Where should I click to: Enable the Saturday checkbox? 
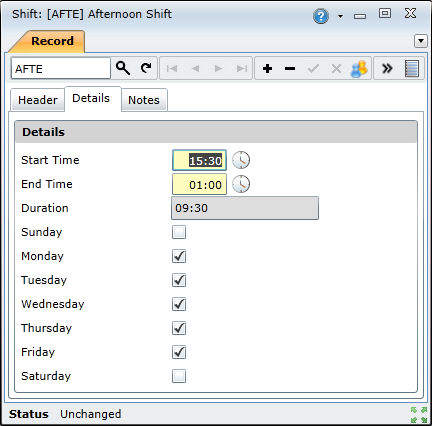(x=179, y=376)
